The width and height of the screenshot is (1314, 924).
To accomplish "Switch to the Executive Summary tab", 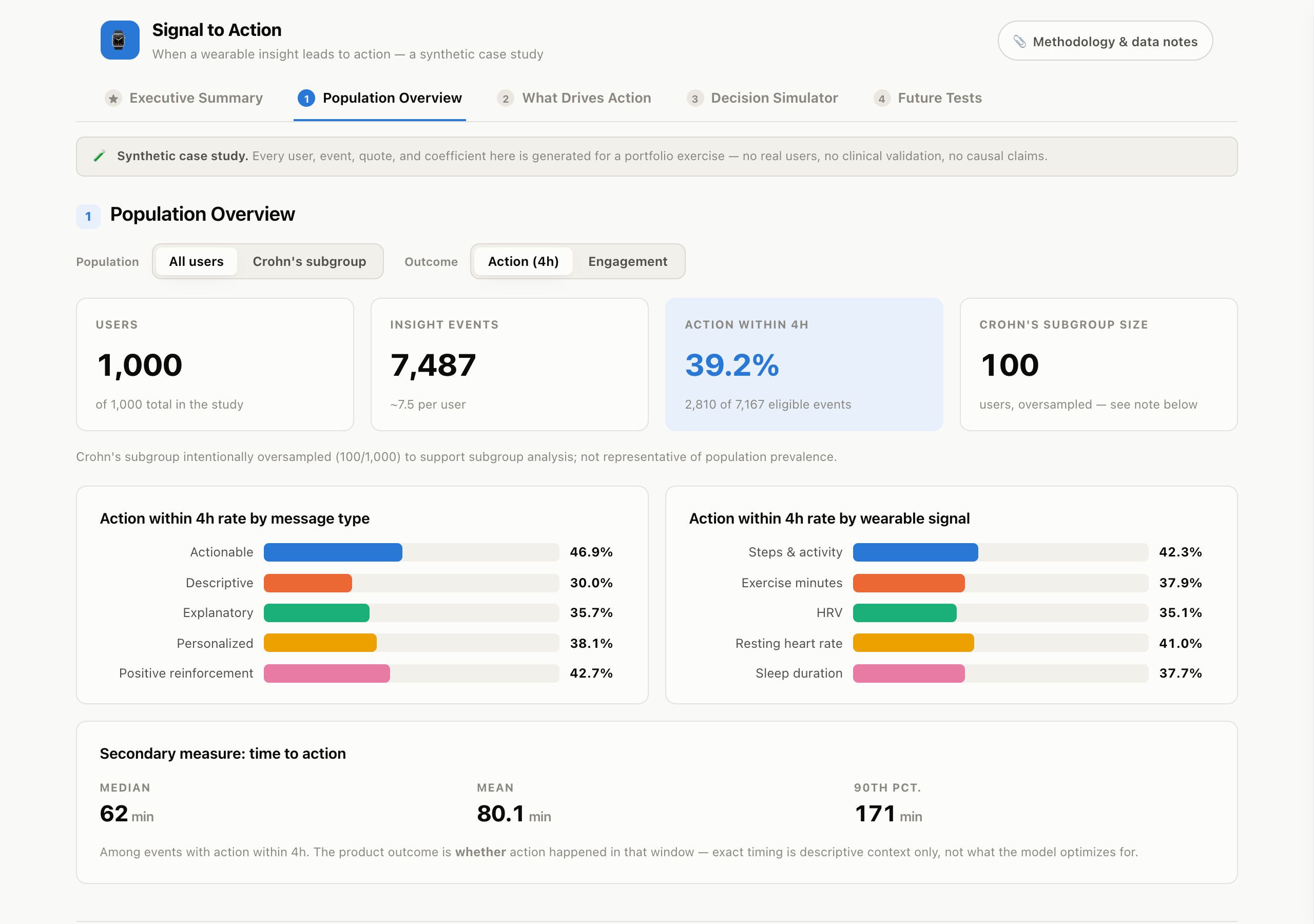I will pos(184,99).
